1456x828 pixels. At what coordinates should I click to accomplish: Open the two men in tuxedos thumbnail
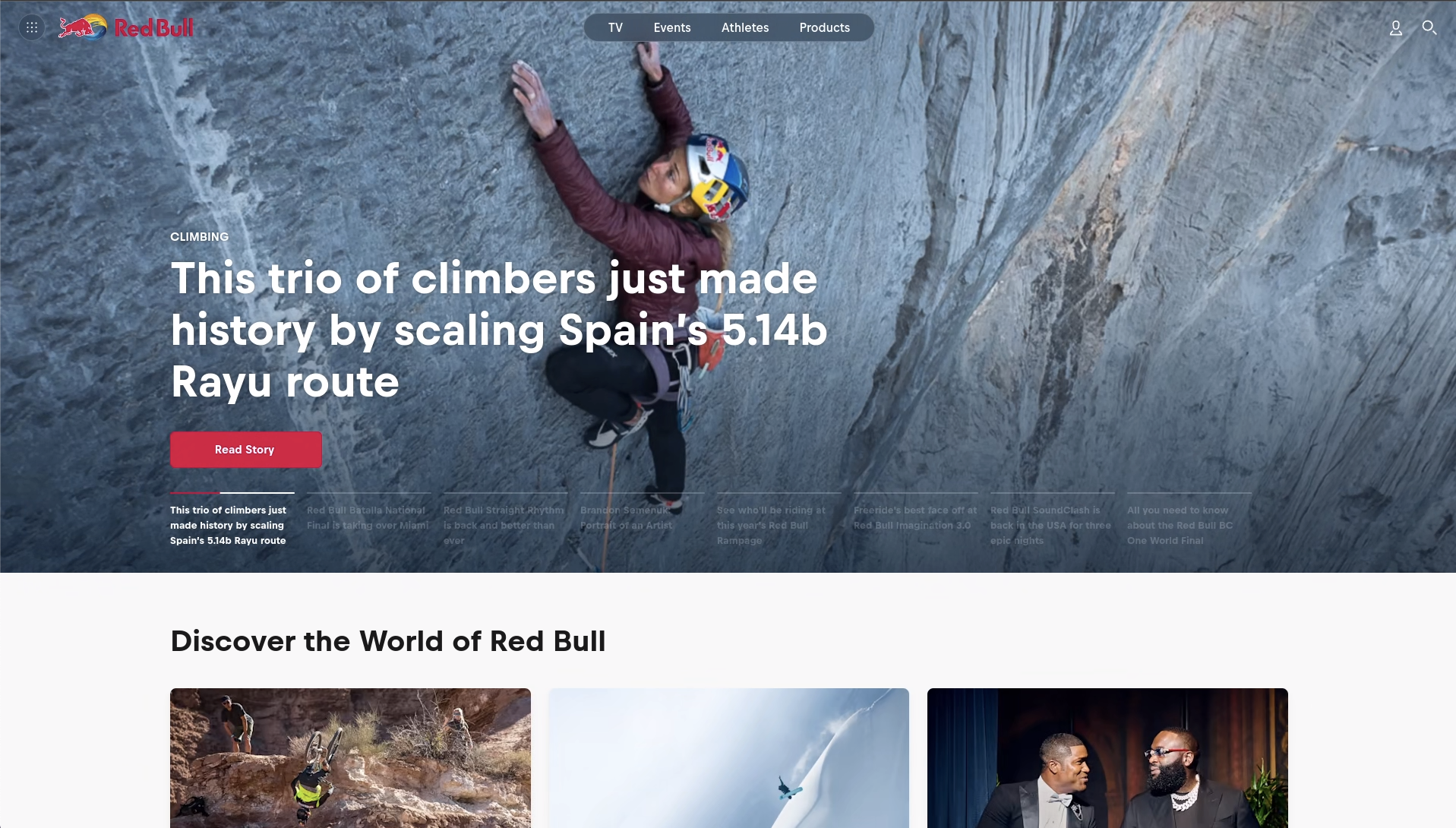tap(1107, 758)
